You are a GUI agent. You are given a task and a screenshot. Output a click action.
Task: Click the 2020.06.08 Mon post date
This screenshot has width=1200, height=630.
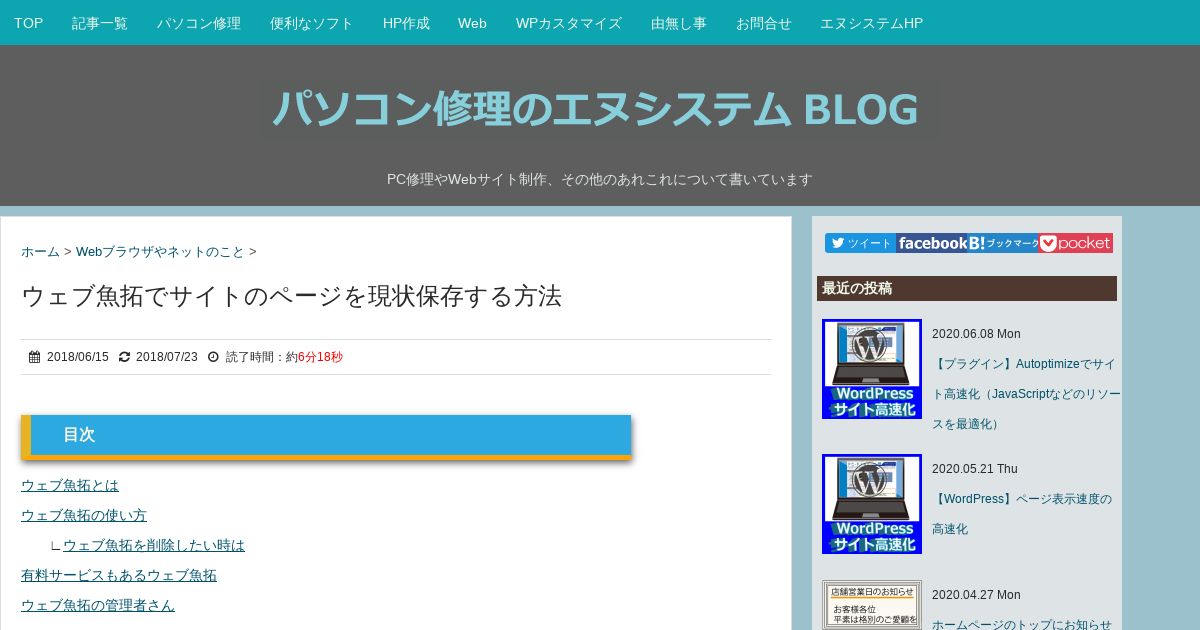976,334
